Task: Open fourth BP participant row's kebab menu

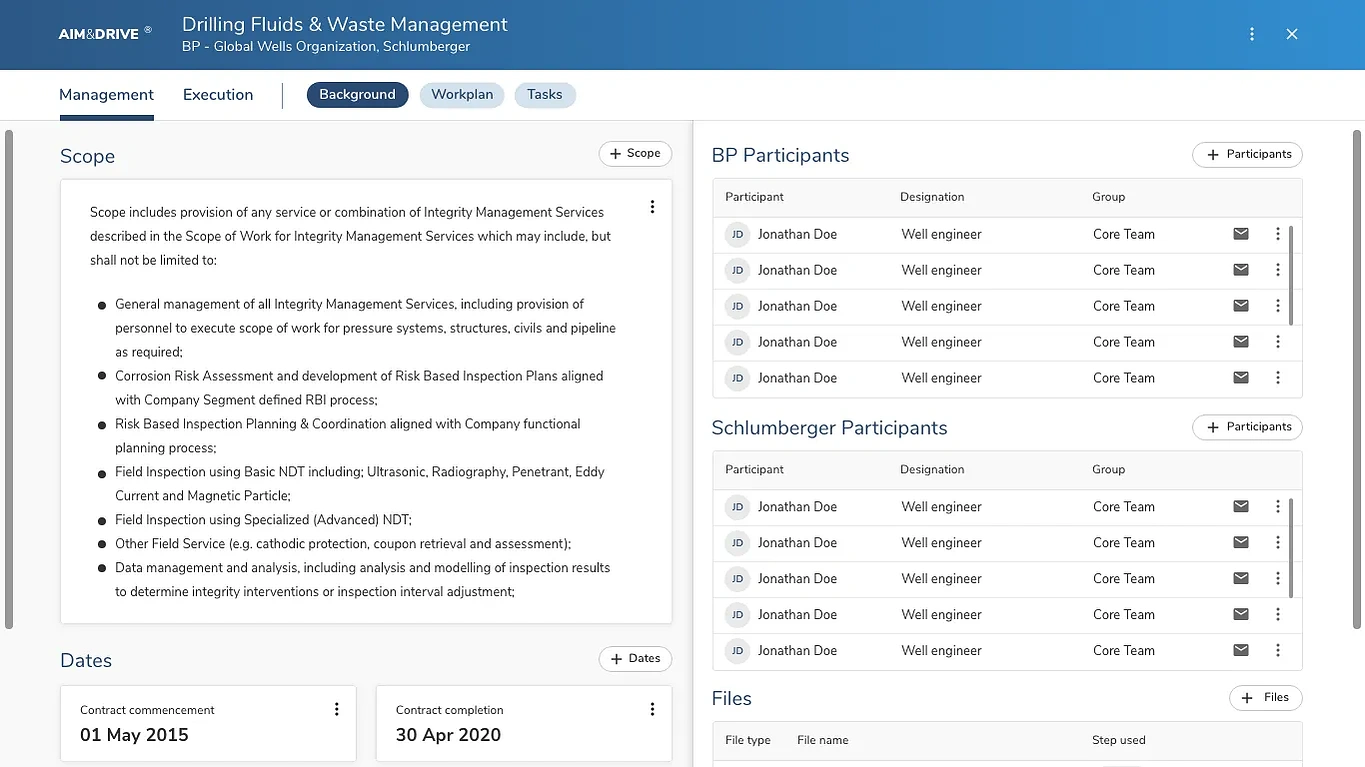Action: [1278, 342]
